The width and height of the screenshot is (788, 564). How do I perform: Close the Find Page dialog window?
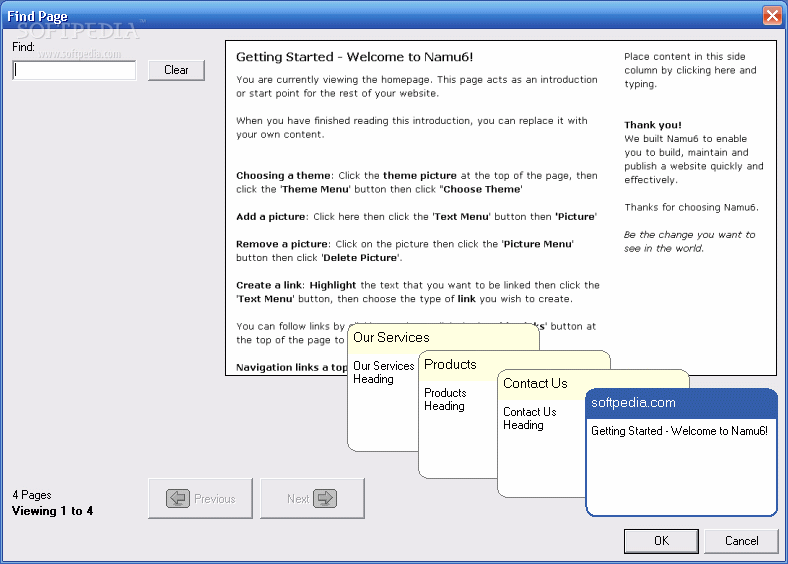click(772, 16)
